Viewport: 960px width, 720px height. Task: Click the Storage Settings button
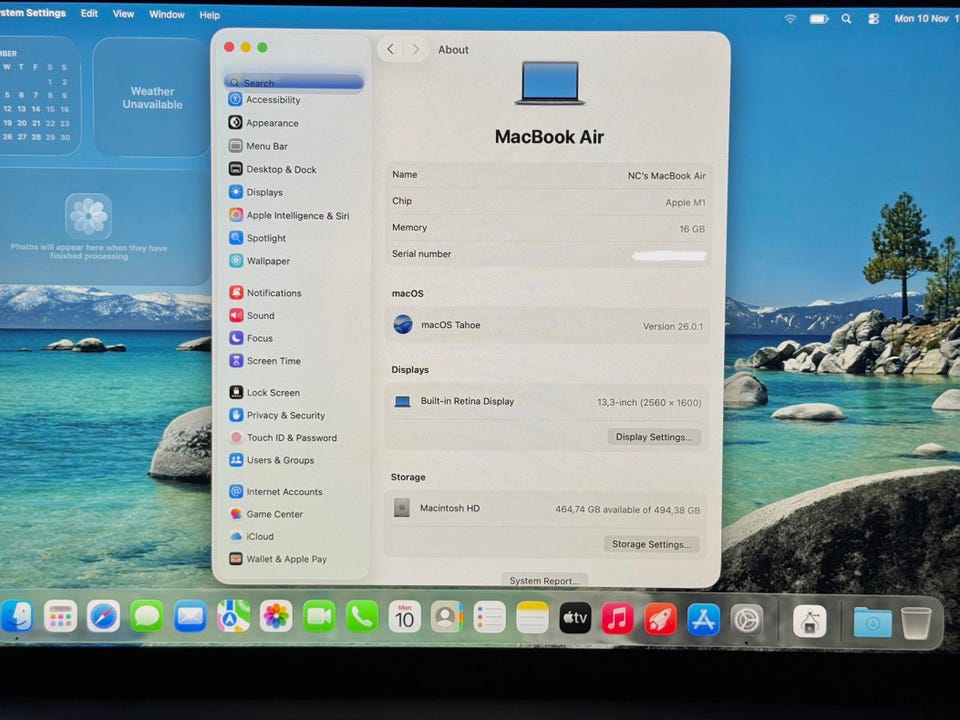[651, 545]
